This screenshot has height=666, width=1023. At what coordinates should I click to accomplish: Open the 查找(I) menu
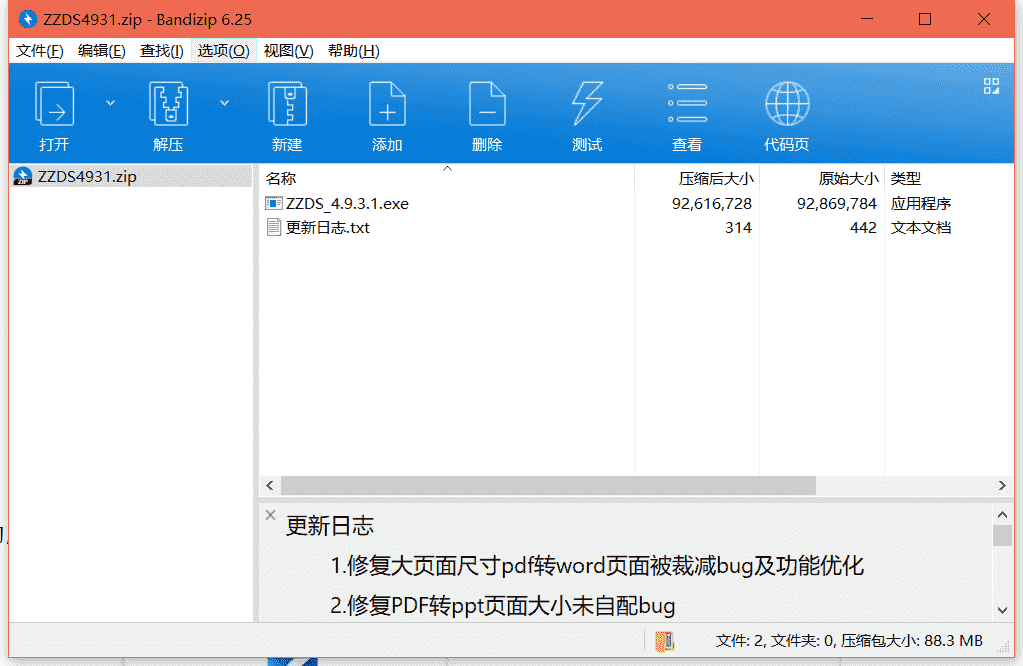(161, 51)
